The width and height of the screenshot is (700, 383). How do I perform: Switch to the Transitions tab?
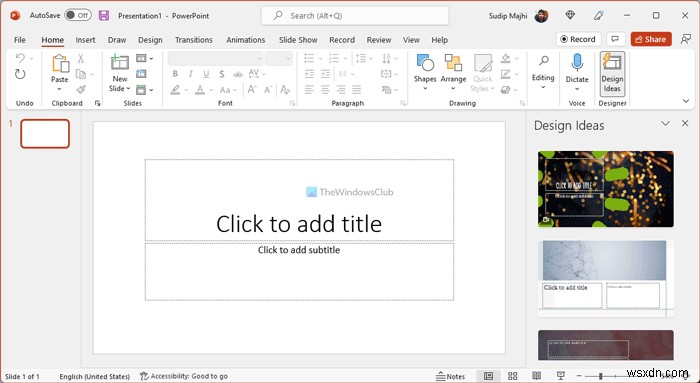[194, 40]
